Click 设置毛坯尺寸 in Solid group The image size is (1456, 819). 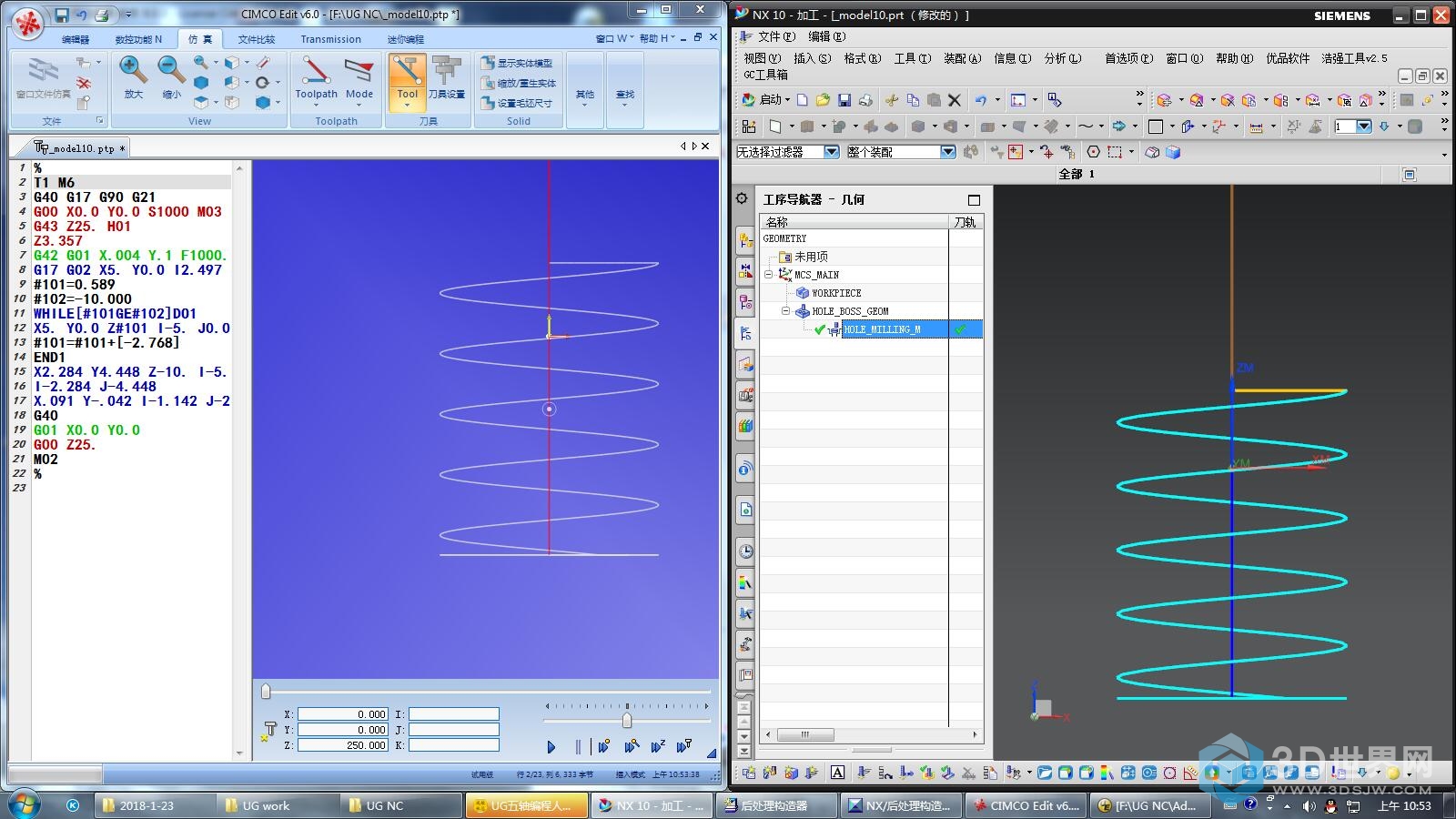517,103
